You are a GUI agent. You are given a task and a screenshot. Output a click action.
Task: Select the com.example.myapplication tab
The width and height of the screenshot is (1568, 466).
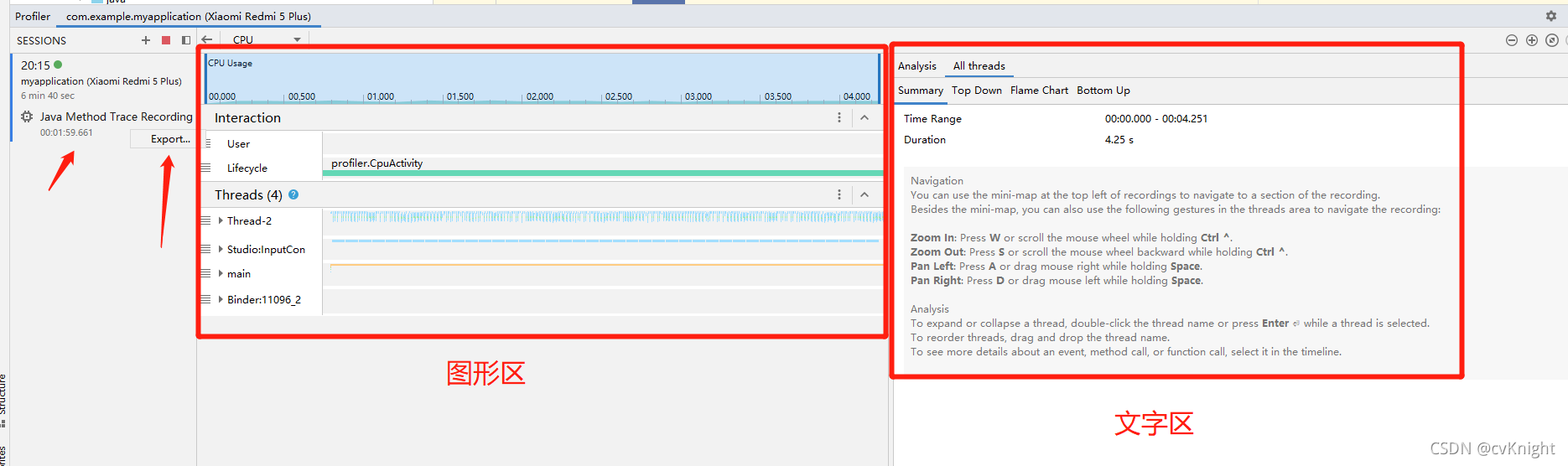tap(189, 16)
